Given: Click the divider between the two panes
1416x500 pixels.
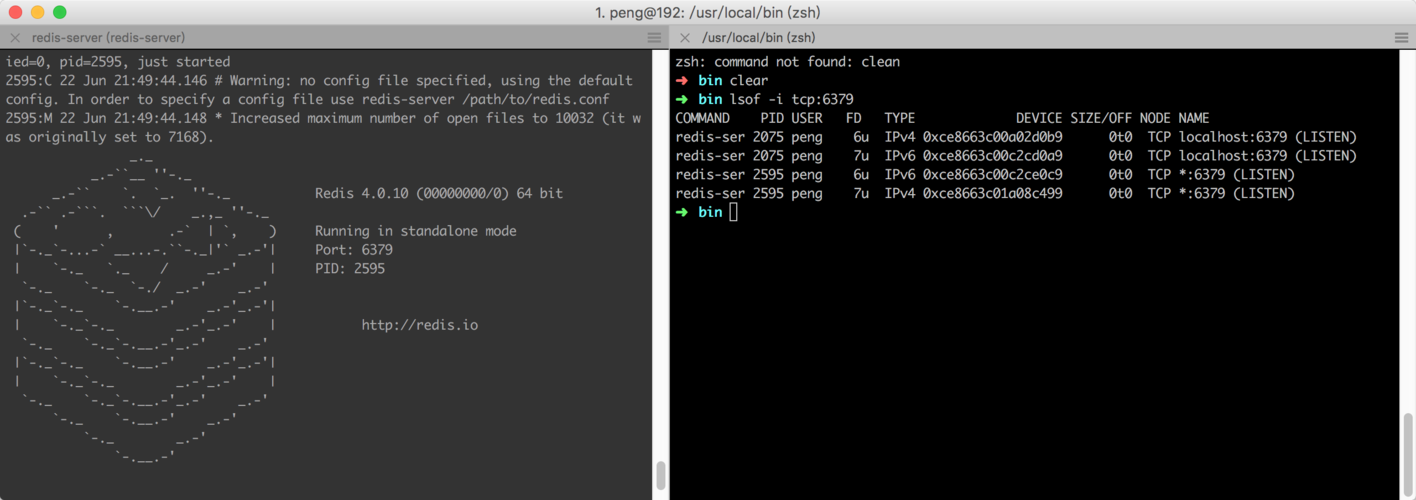Looking at the screenshot, I should (668, 270).
